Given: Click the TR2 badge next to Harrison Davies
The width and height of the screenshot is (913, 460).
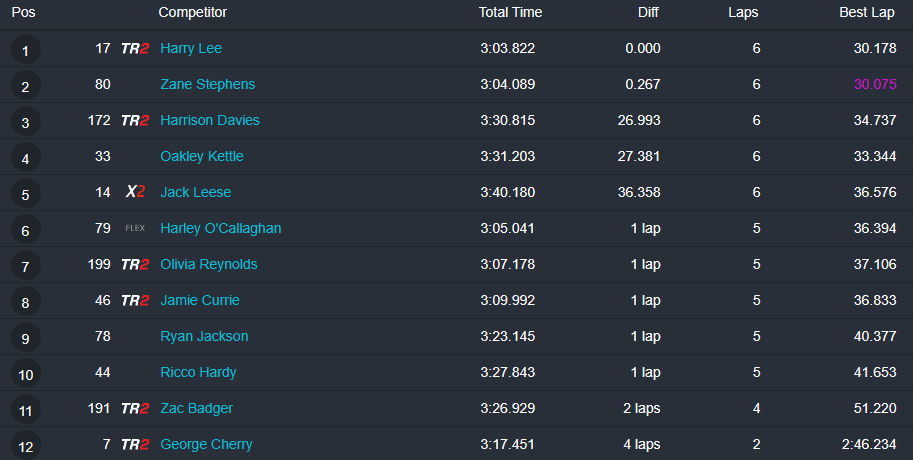Looking at the screenshot, I should 135,121.
